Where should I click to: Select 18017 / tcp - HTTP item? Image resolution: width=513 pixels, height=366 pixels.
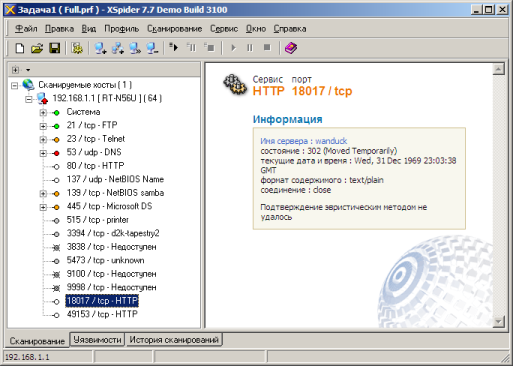pyautogui.click(x=102, y=301)
